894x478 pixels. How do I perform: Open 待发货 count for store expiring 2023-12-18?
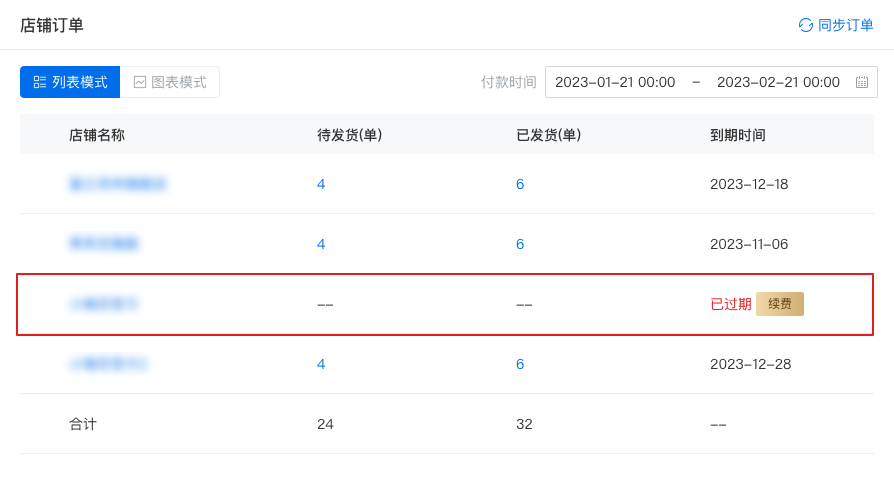pos(321,184)
